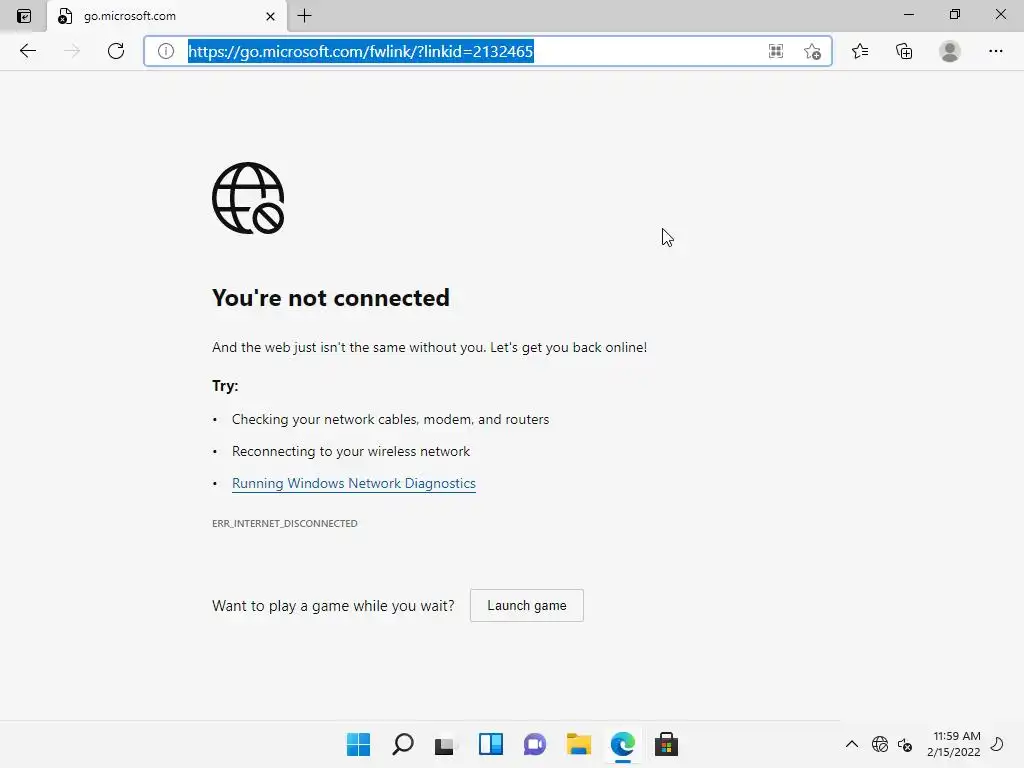The image size is (1024, 768).
Task: Open the Collections panel
Action: click(x=904, y=51)
